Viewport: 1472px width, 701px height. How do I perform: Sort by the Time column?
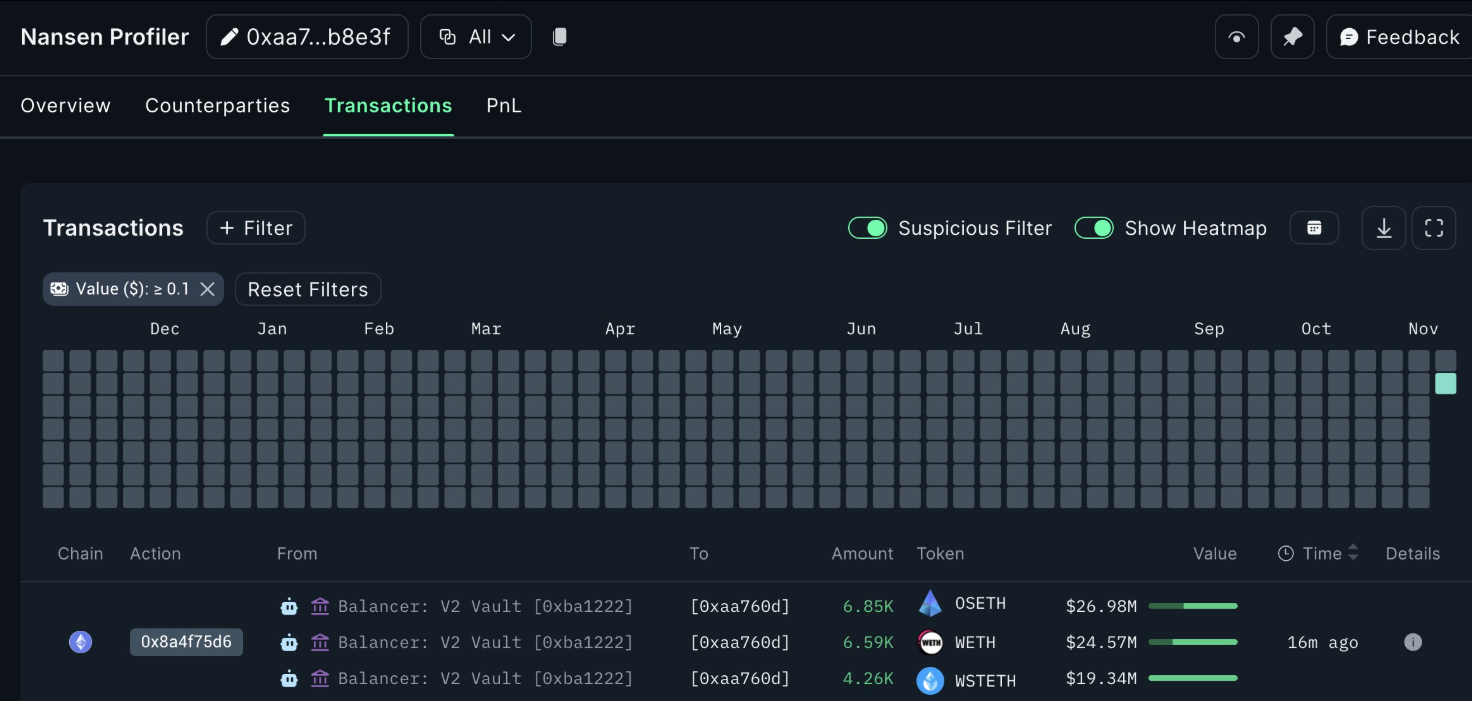(x=1322, y=553)
